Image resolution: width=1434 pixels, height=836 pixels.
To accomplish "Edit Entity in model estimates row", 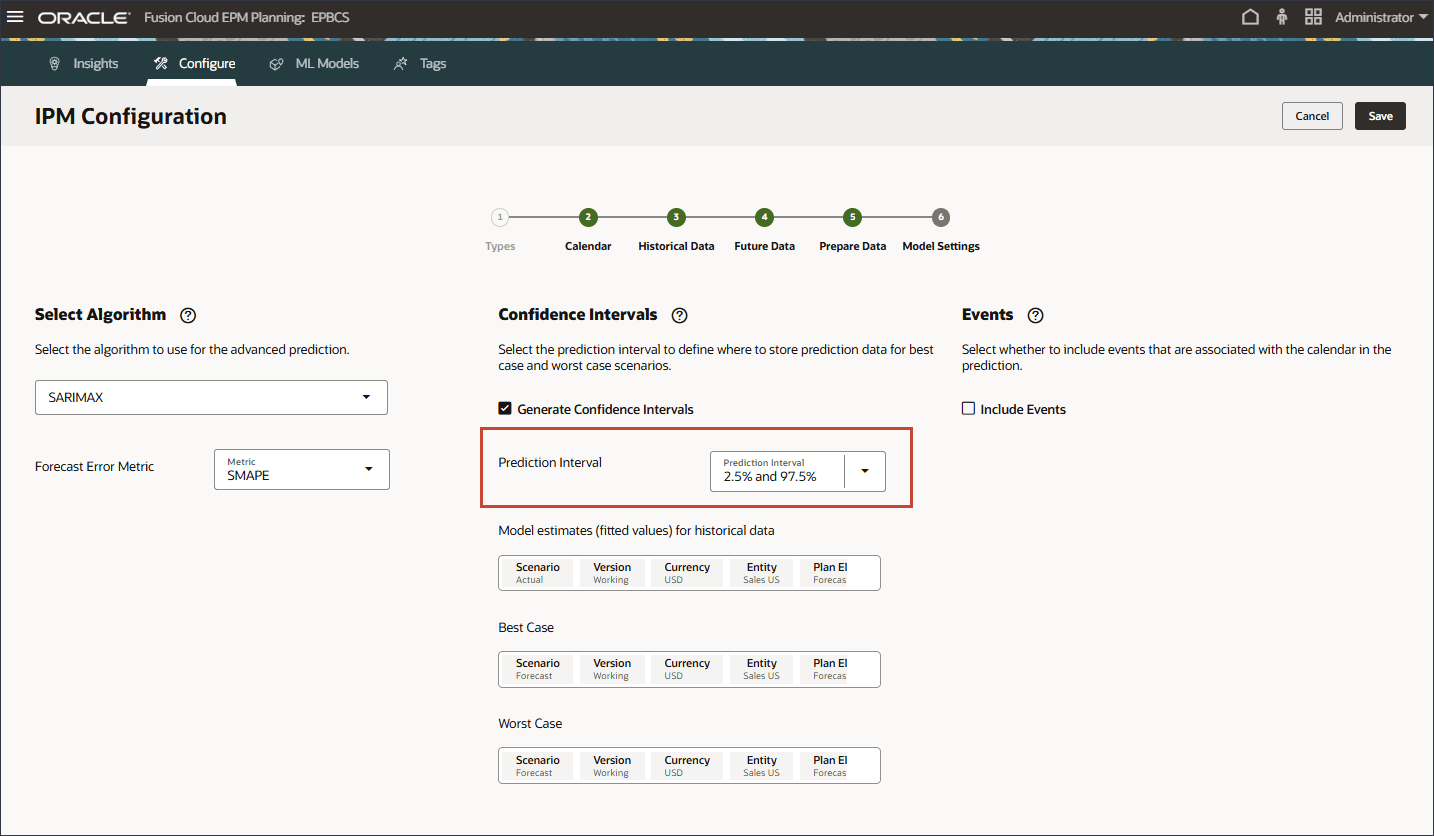I will tap(761, 573).
